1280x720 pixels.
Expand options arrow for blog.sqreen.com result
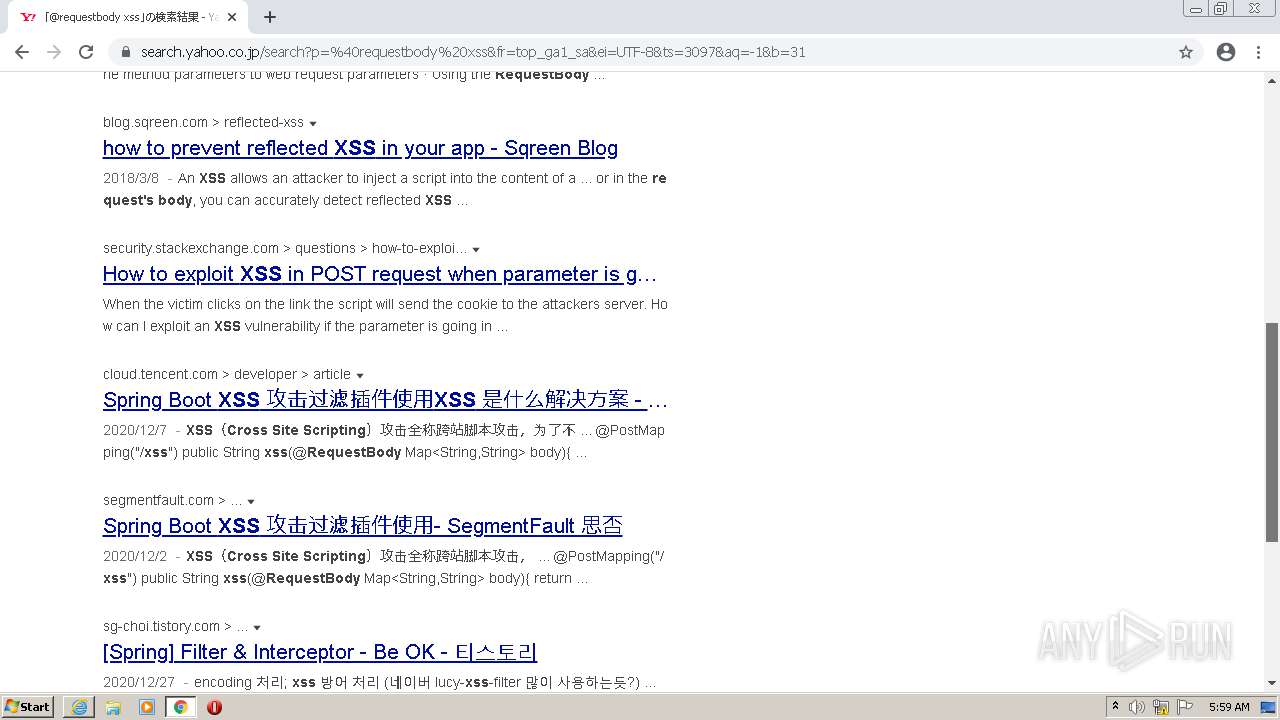(313, 124)
